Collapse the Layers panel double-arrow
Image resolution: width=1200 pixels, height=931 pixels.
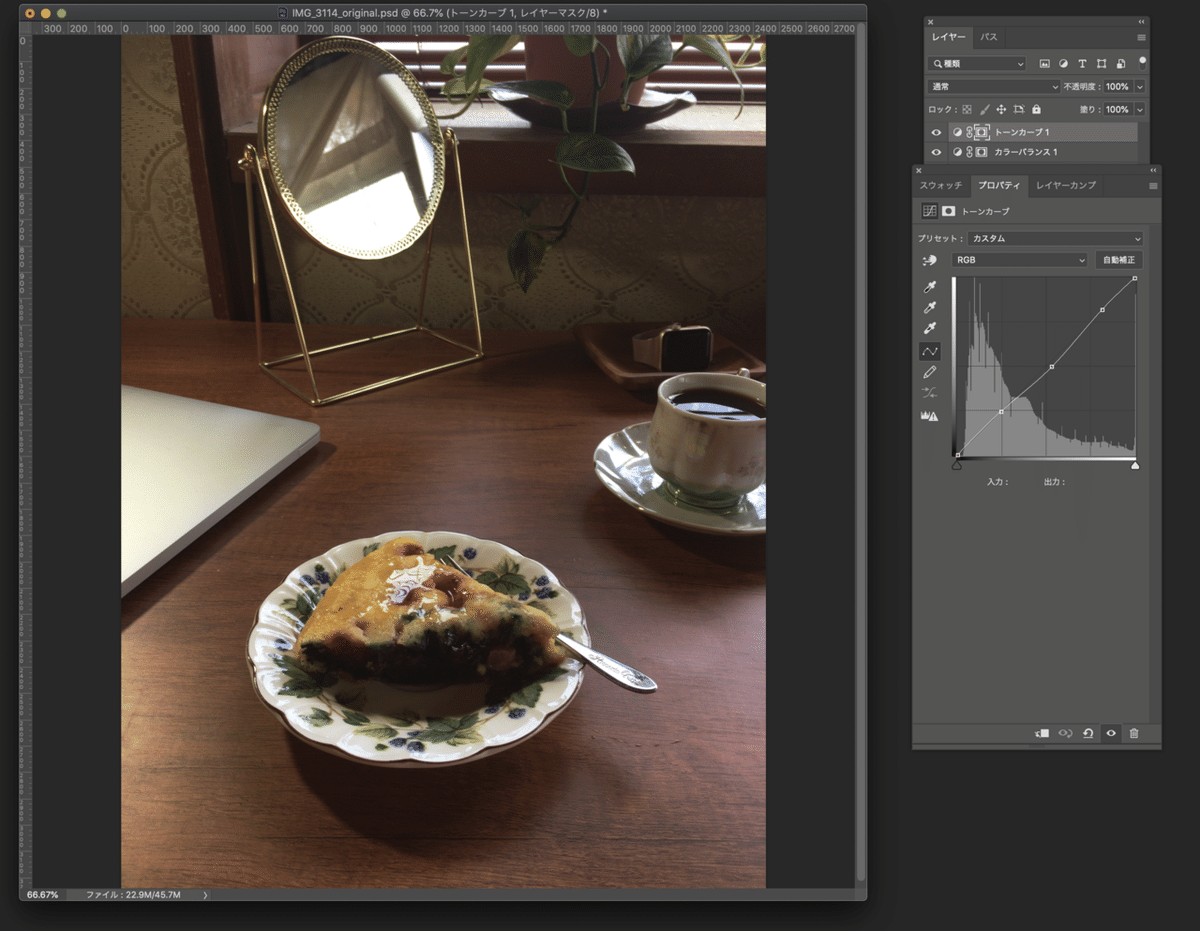pos(1142,21)
